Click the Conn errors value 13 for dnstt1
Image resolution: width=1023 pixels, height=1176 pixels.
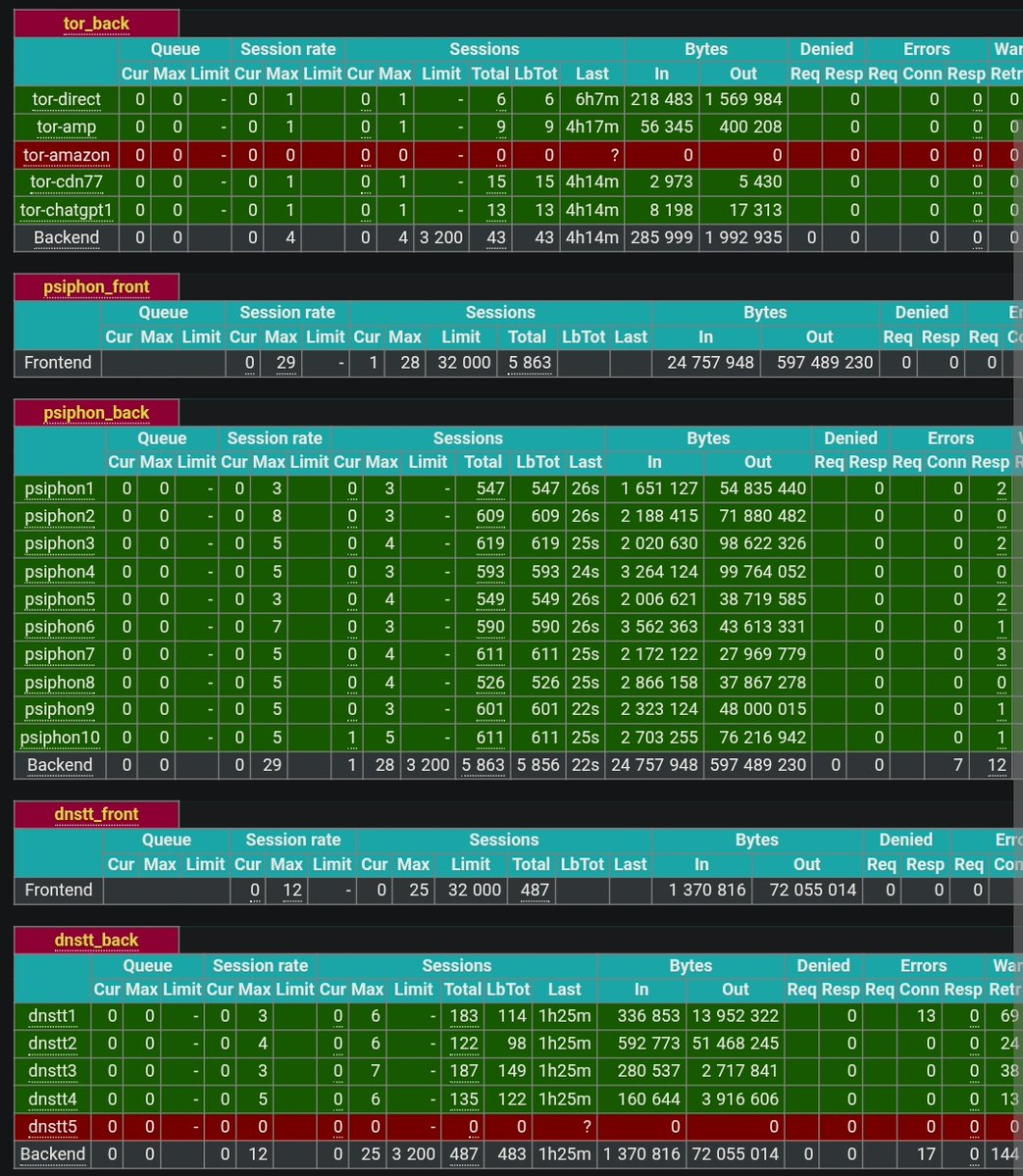(x=926, y=1015)
